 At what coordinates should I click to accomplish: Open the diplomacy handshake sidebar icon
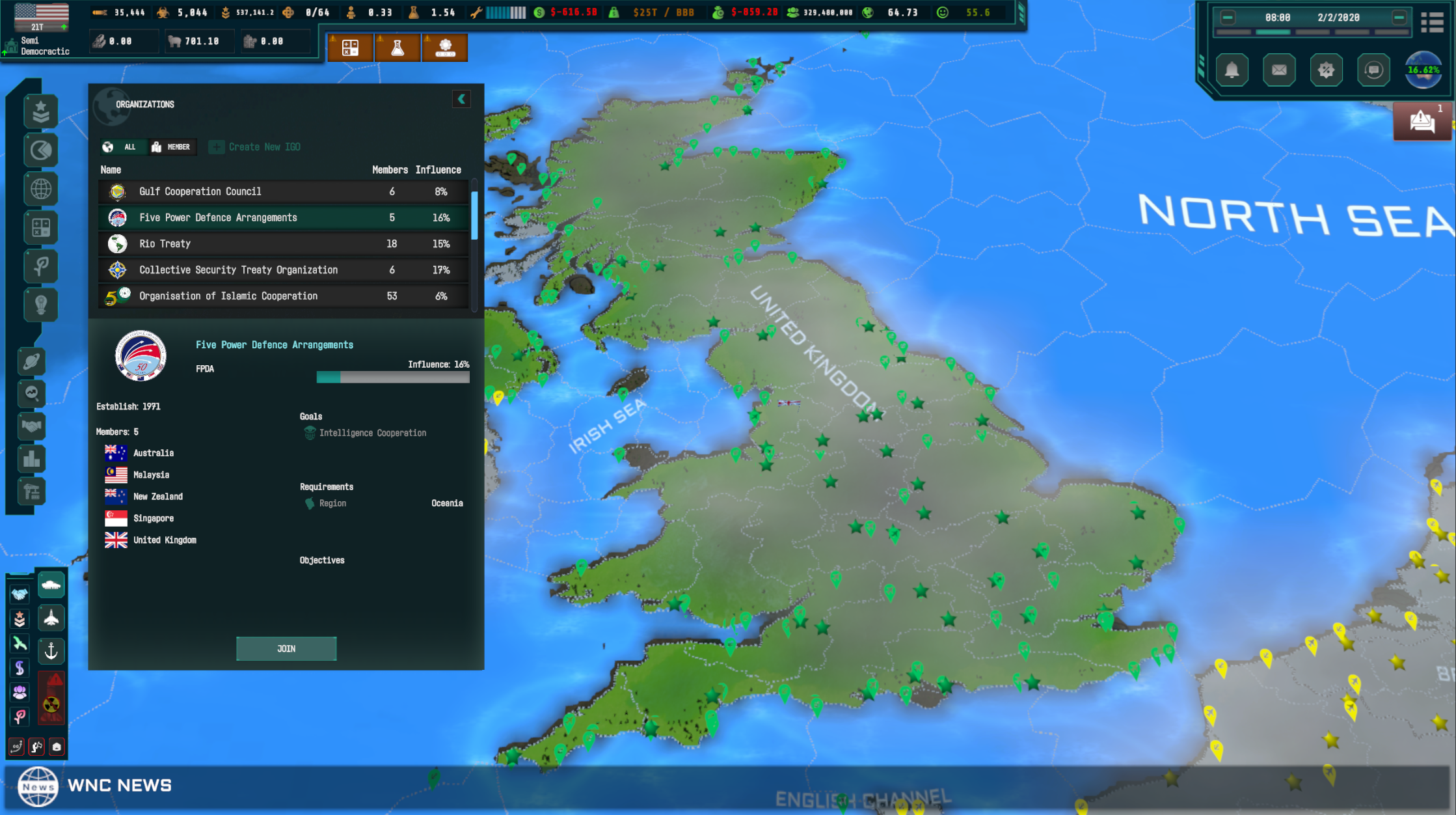(31, 426)
